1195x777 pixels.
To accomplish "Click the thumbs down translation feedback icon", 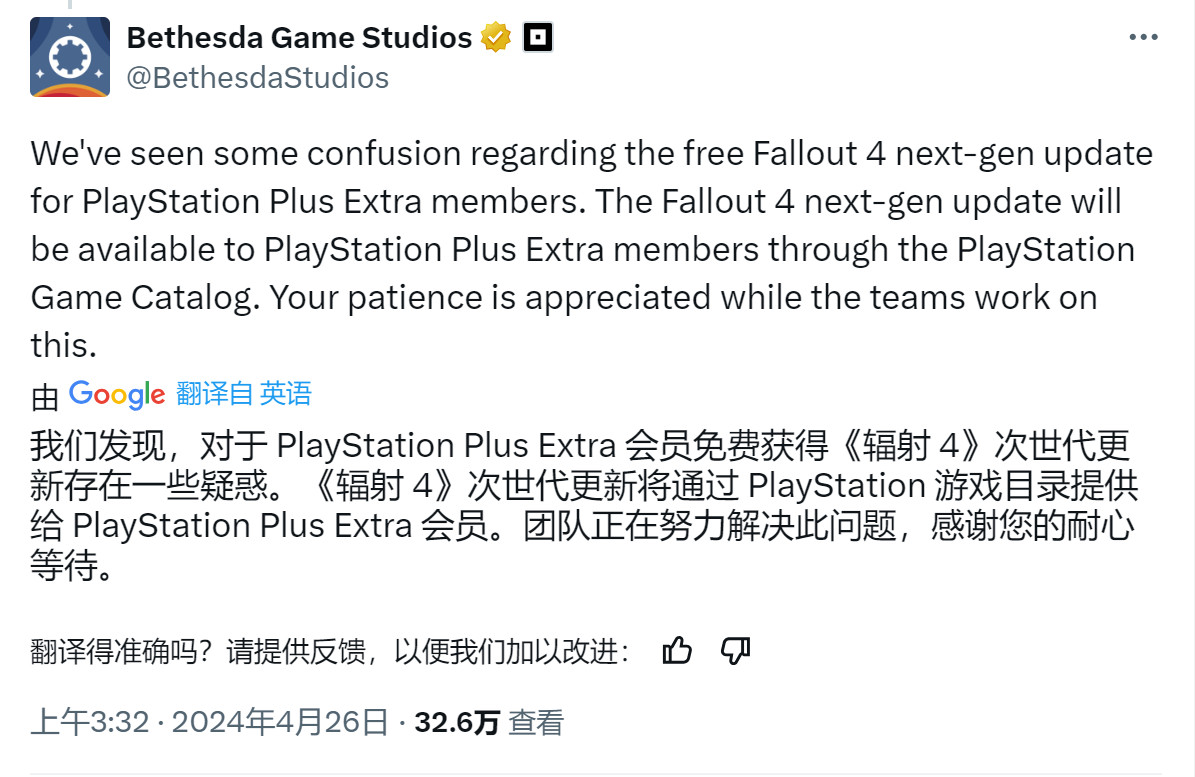I will [735, 650].
